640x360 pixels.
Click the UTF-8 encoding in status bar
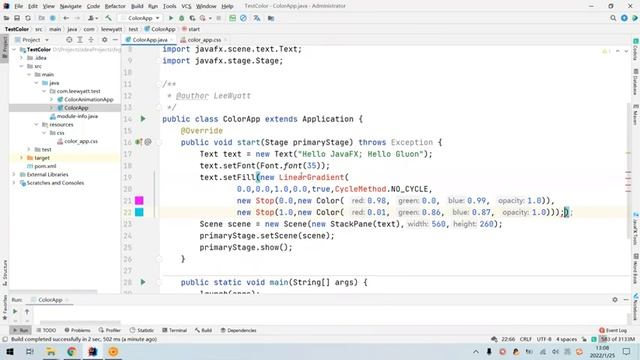[x=544, y=339]
